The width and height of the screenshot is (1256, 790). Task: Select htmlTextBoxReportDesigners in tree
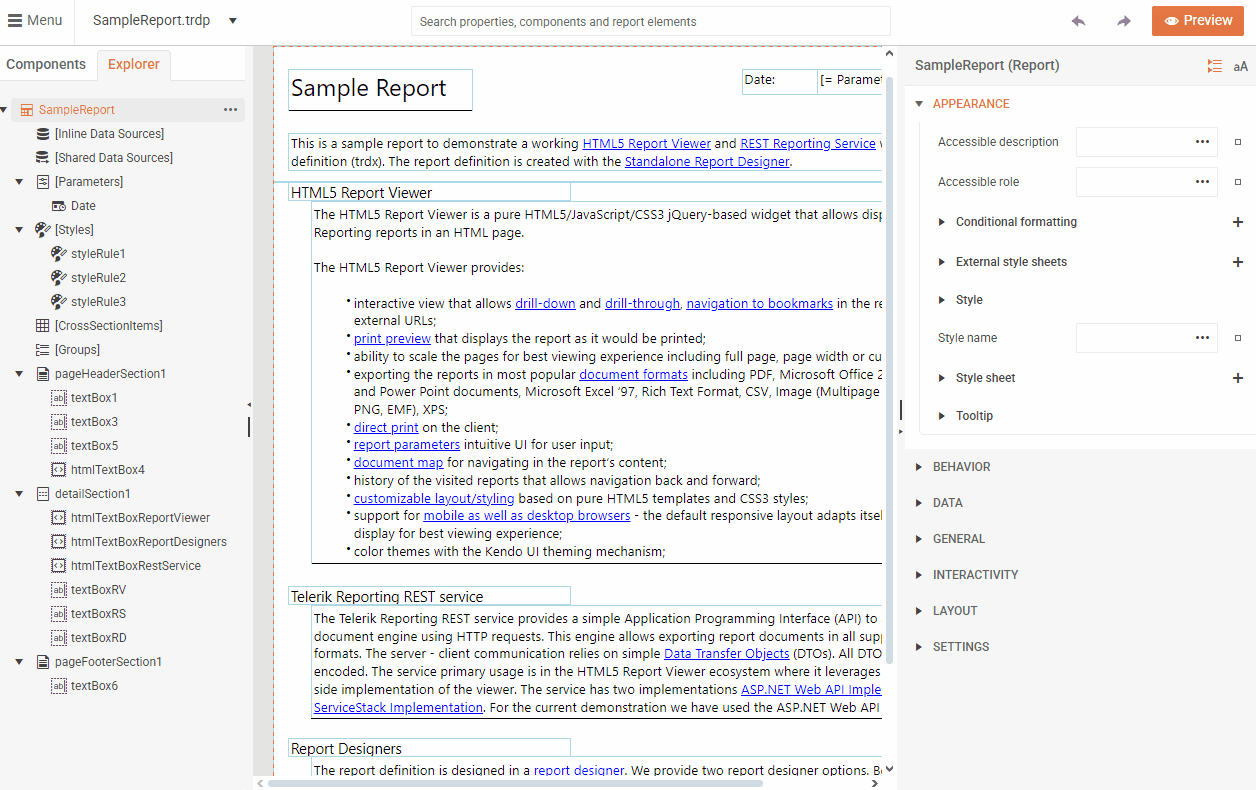[x=148, y=542]
